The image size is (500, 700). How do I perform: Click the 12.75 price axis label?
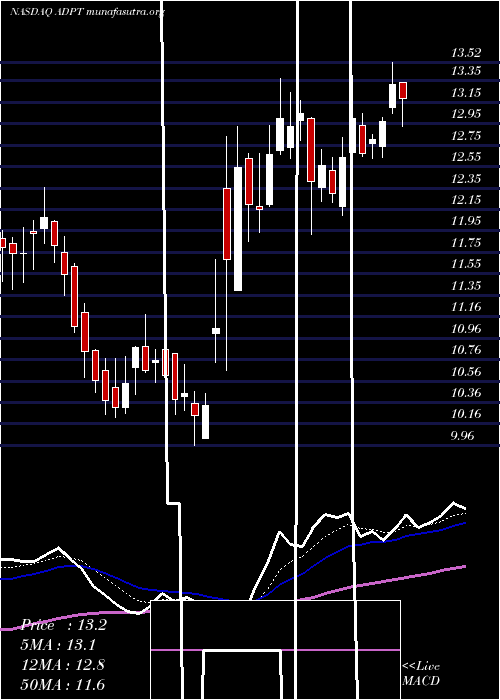[x=466, y=136]
